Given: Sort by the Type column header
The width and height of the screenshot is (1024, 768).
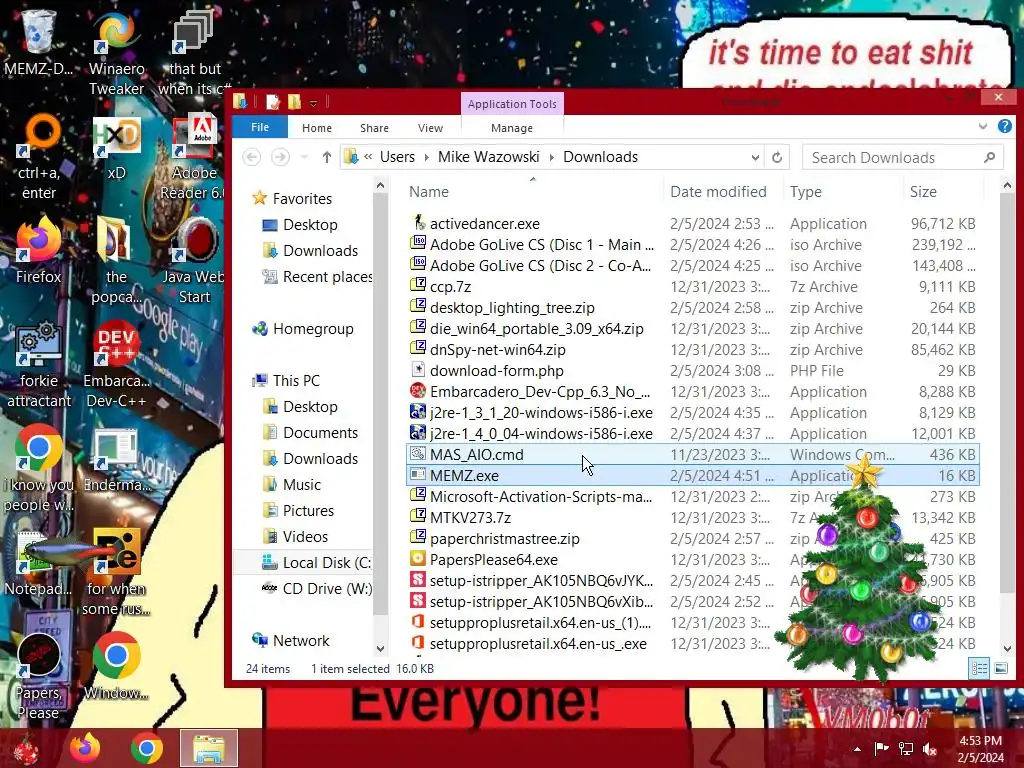Looking at the screenshot, I should [844, 191].
